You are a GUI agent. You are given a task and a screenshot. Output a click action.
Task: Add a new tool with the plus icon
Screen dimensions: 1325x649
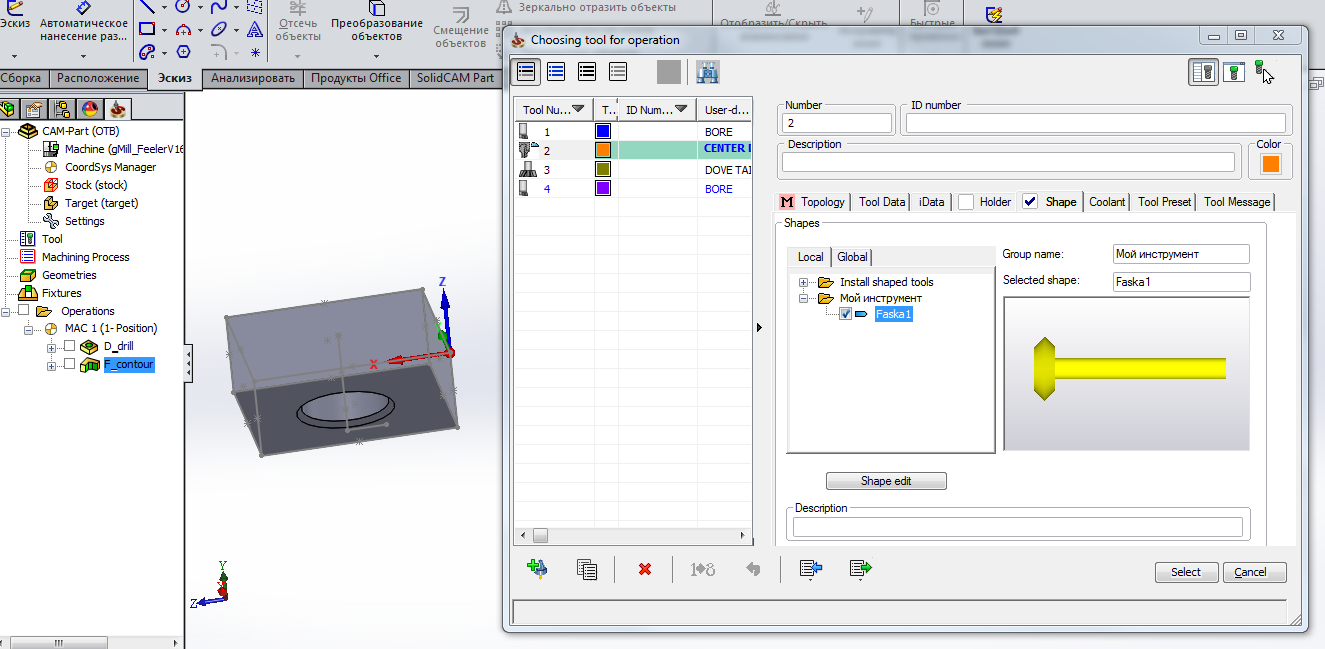click(x=537, y=568)
